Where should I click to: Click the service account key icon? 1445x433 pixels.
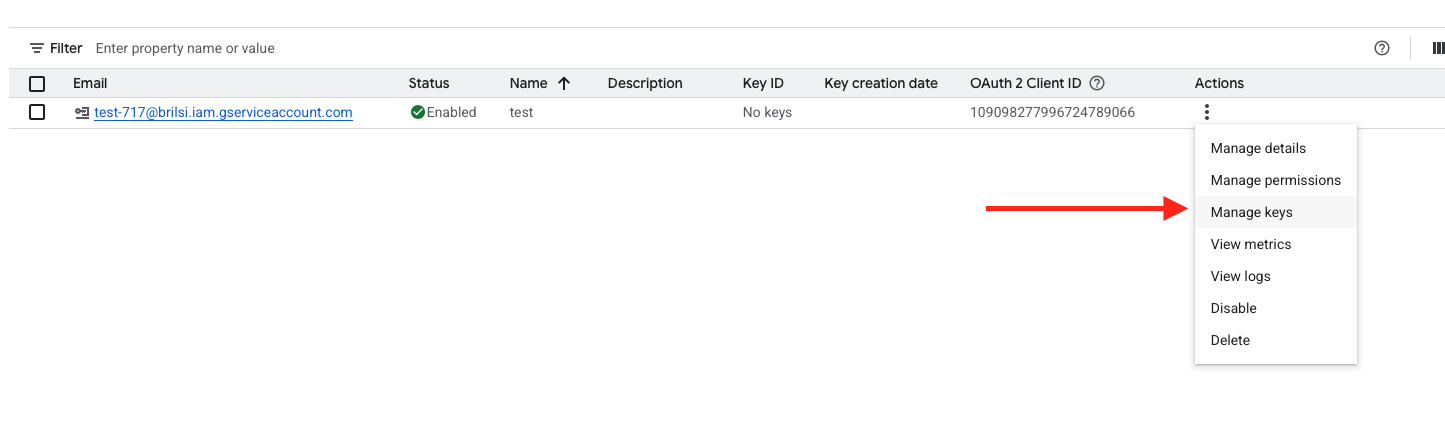[82, 113]
